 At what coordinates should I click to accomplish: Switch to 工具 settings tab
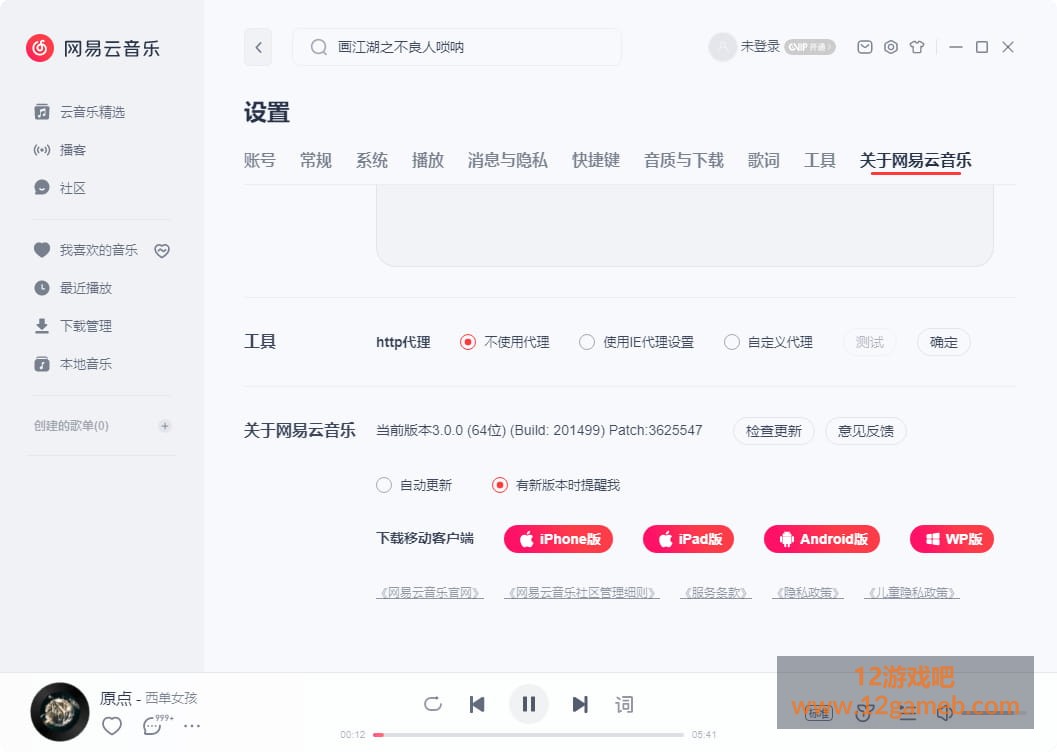820,160
